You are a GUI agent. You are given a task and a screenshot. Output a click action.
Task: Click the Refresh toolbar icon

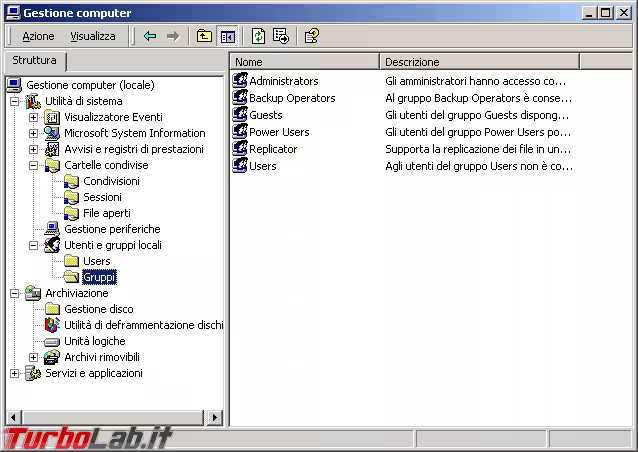[x=258, y=36]
